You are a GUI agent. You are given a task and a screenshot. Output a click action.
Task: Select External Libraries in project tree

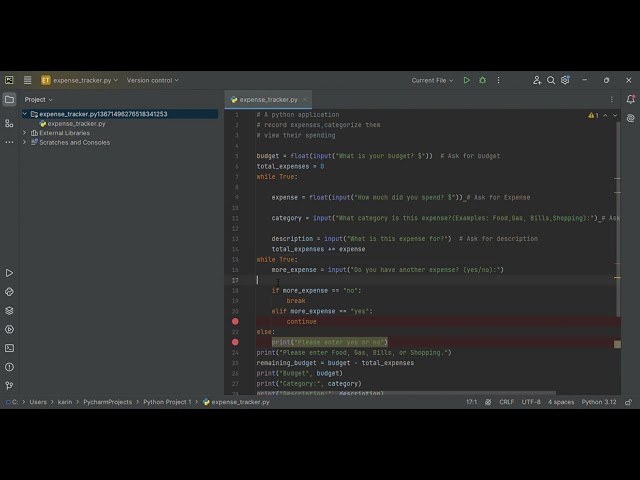click(60, 133)
